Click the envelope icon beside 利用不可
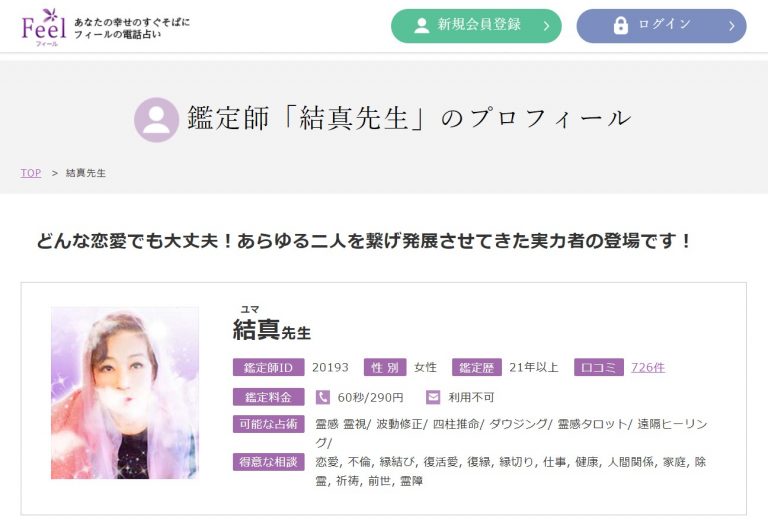The image size is (768, 520). click(433, 397)
